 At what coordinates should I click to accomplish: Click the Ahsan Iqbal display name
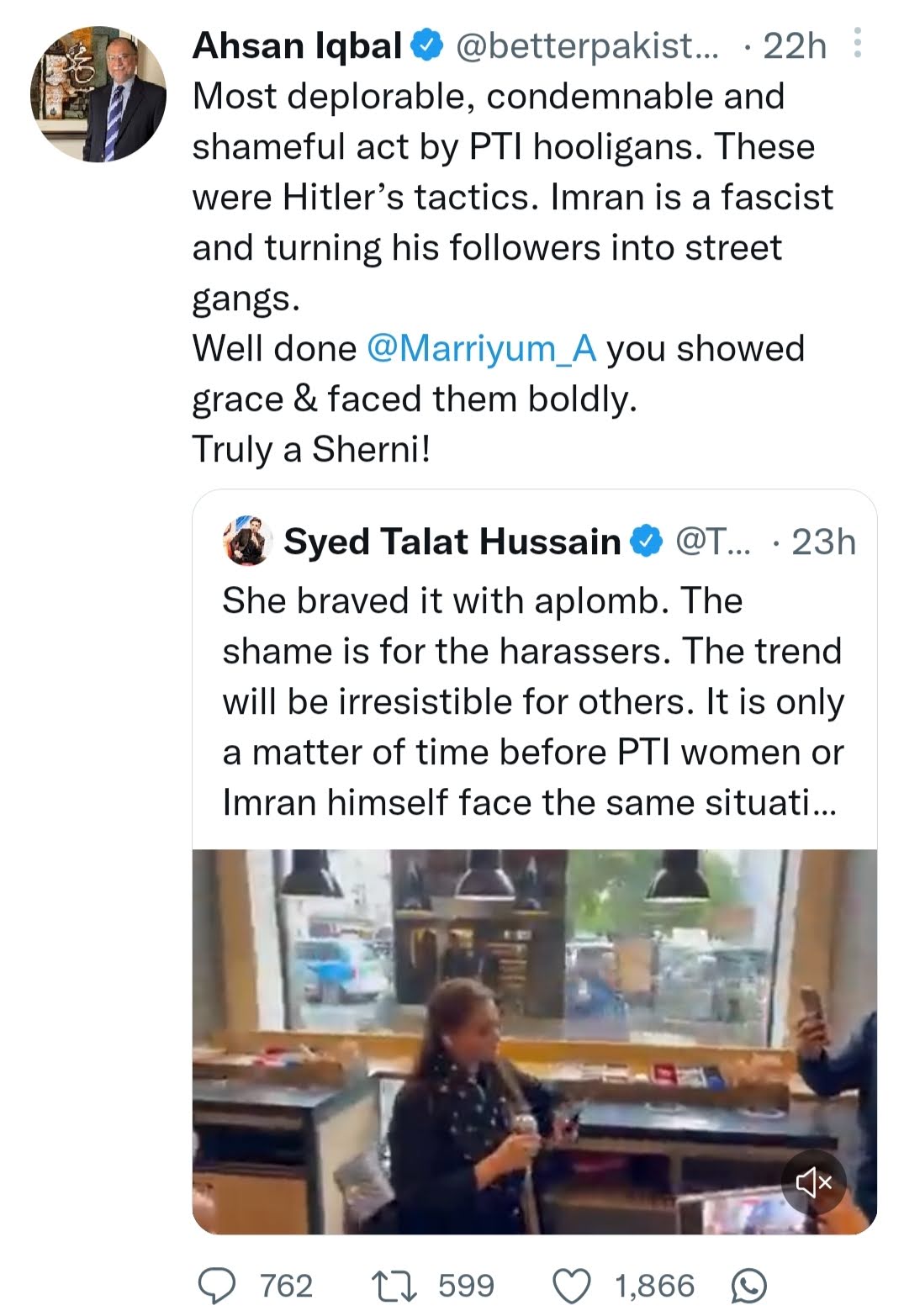[x=297, y=46]
